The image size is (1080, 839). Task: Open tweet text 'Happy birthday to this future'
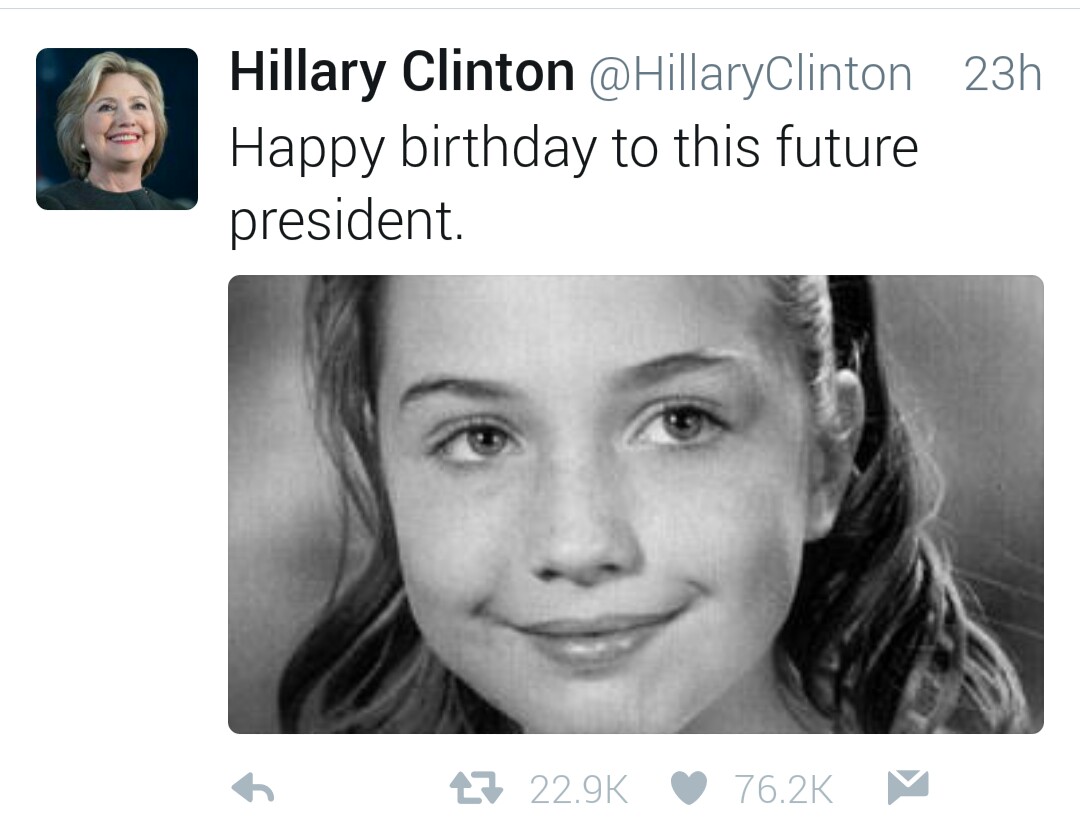573,148
